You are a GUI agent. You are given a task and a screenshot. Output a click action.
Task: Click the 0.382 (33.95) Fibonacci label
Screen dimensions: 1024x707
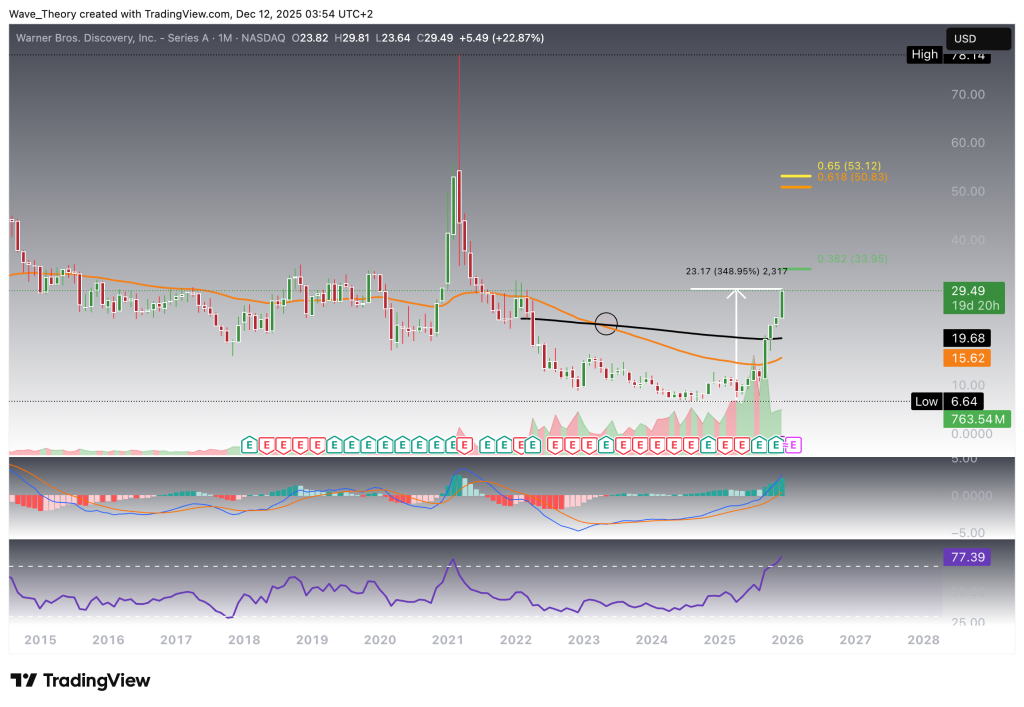(852, 259)
